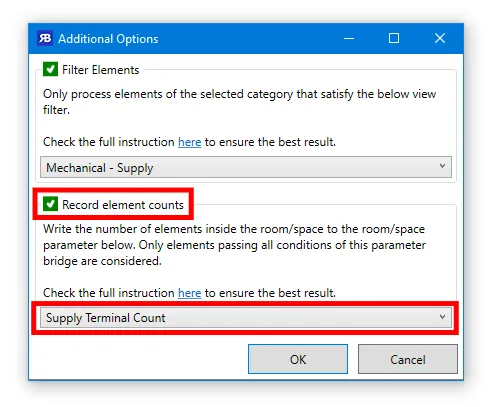Open the 'here' link under Filter Elements
Image resolution: width=492 pixels, height=407 pixels.
pos(189,142)
